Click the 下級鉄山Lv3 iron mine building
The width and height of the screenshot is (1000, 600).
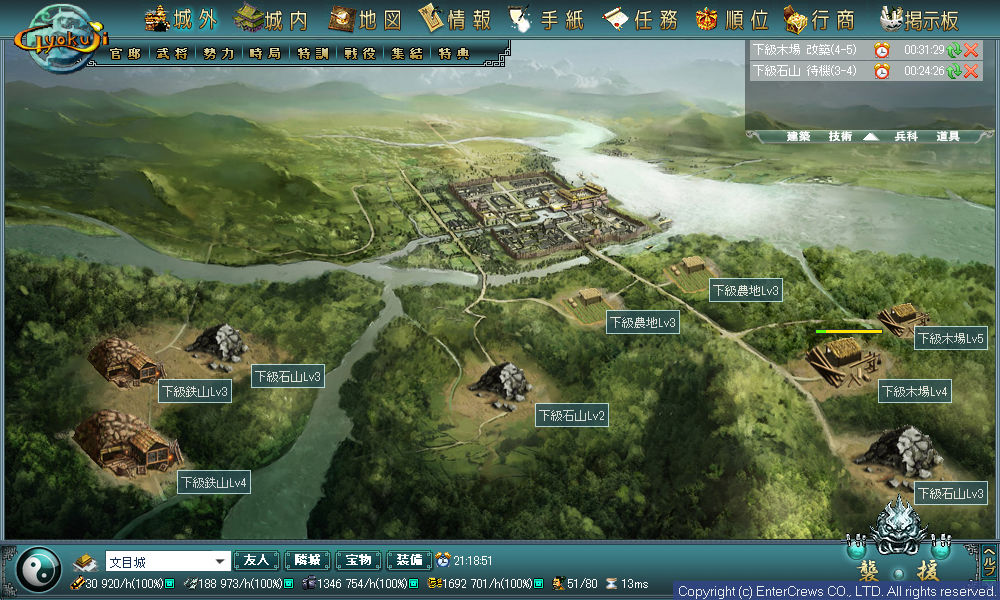pos(125,362)
